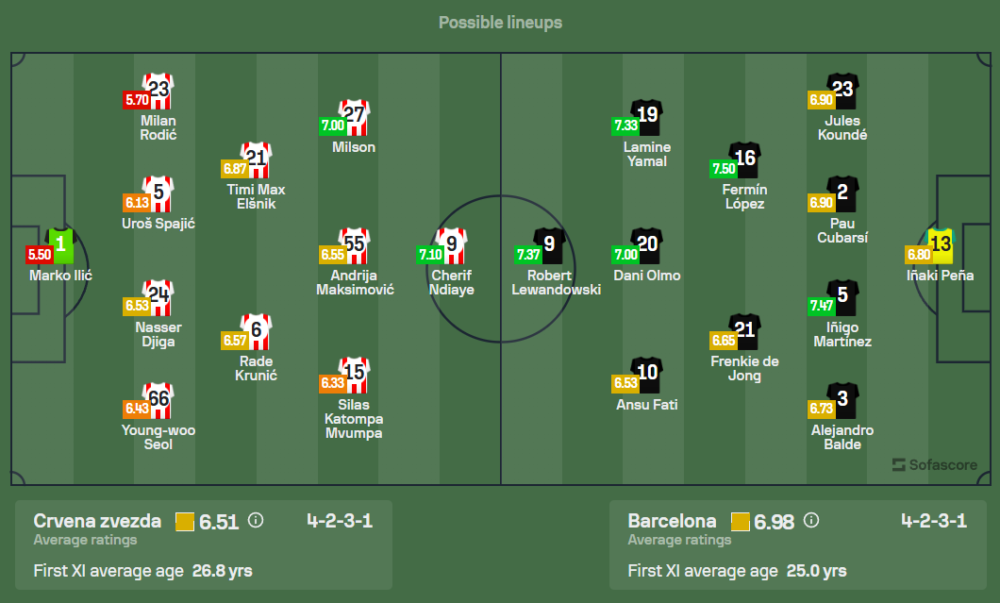
Task: Click the Crvena zvezda team name
Action: 97,521
